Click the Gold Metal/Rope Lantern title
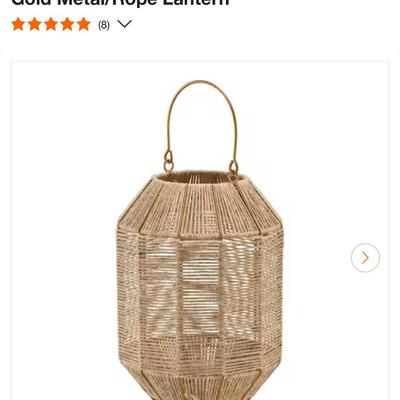The width and height of the screenshot is (400, 400). [x=121, y=3]
